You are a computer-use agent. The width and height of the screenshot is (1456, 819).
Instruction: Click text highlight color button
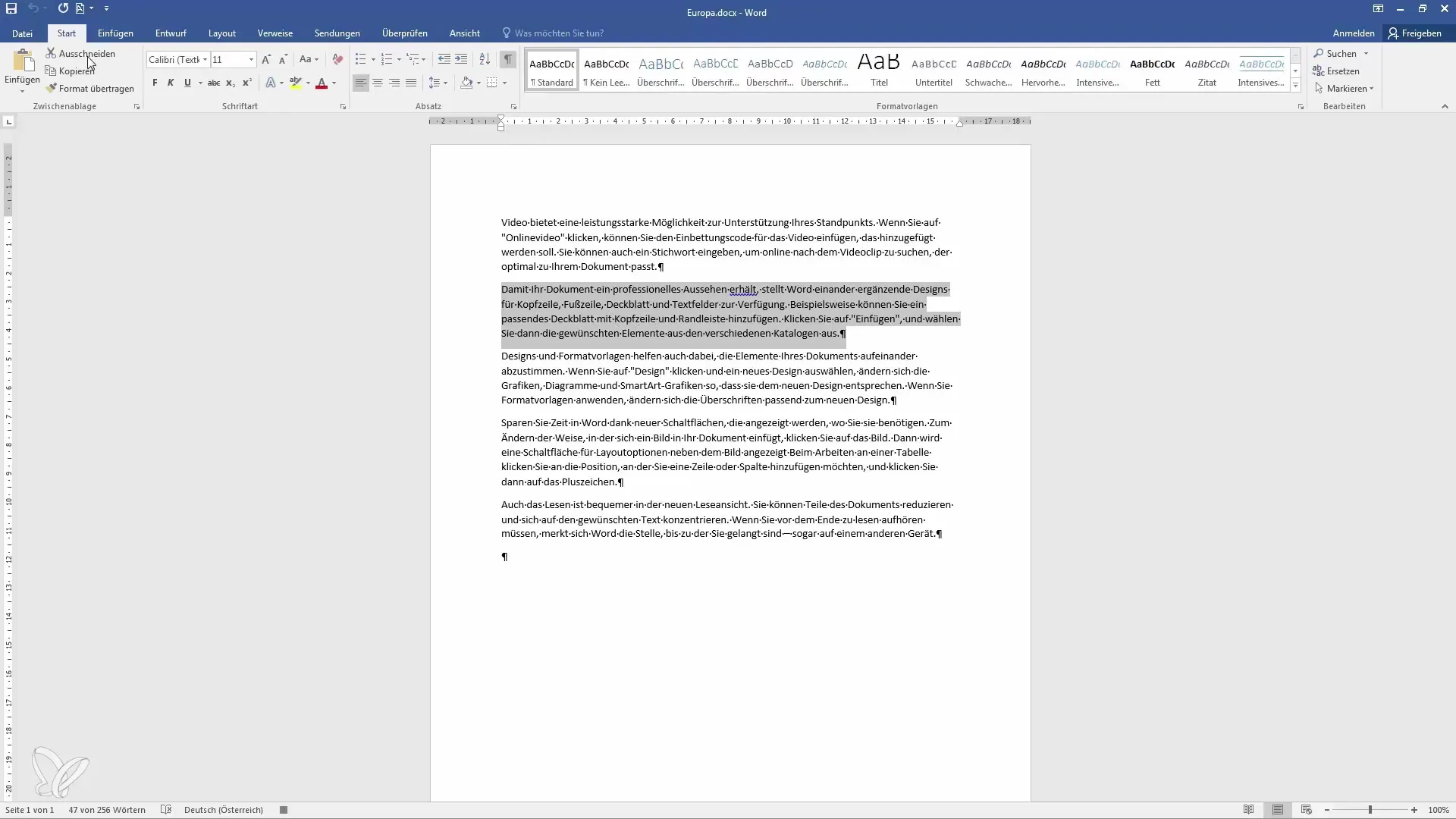coord(296,83)
